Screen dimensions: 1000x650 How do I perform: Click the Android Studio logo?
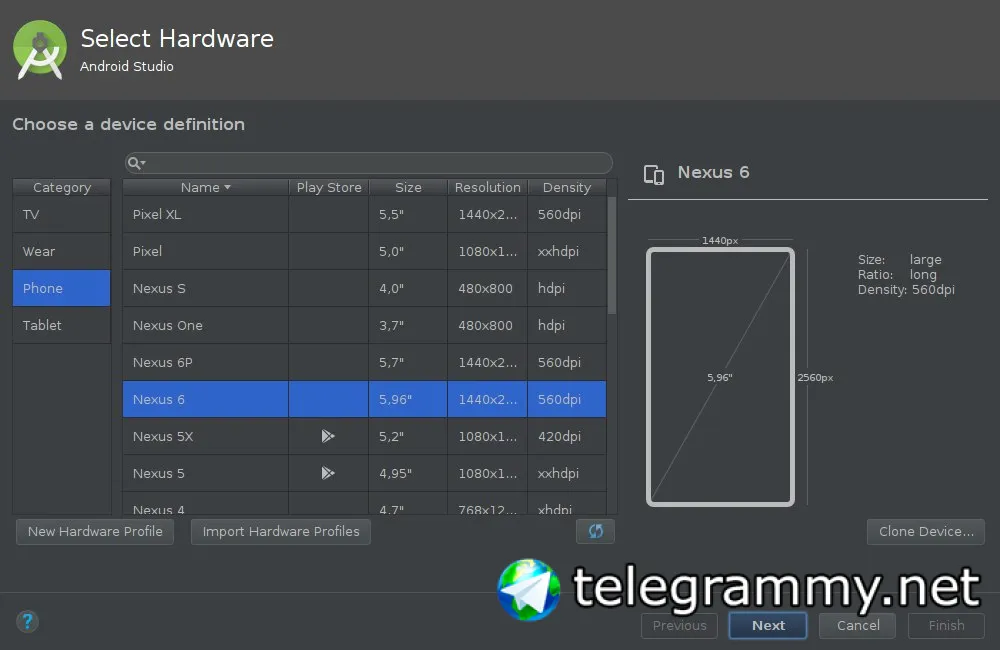pyautogui.click(x=40, y=50)
